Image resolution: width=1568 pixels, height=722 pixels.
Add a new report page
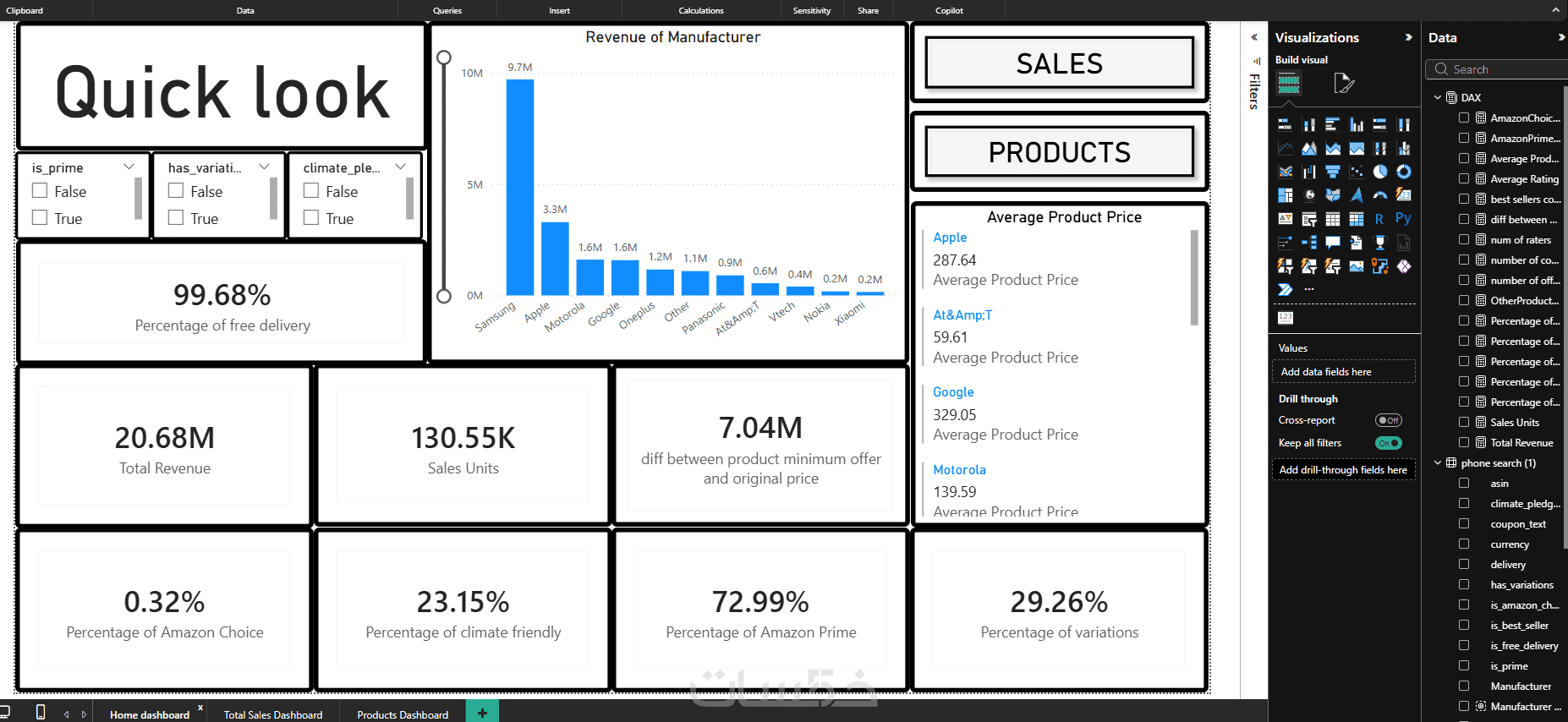[x=482, y=713]
